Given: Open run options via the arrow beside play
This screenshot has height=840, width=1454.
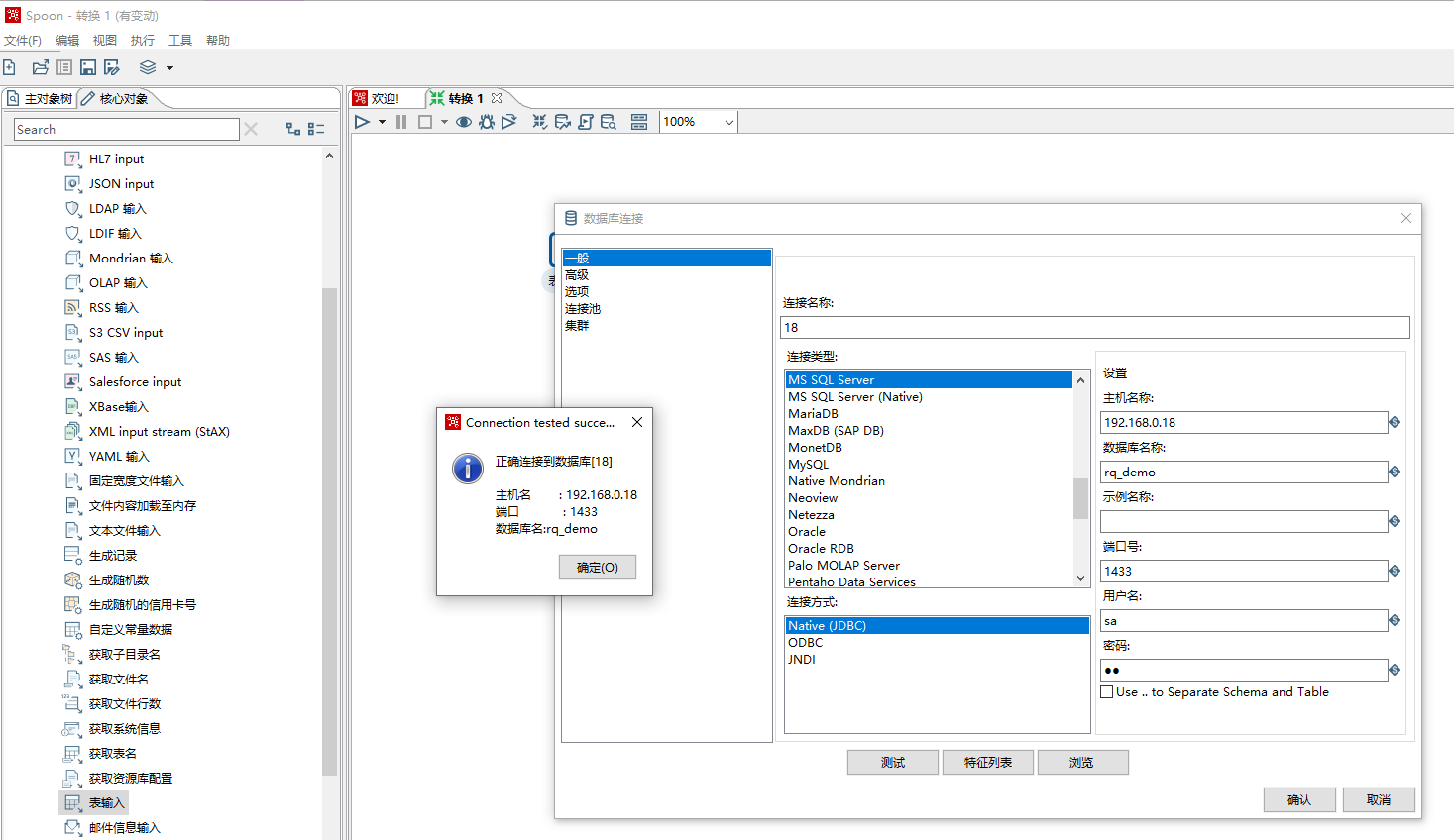Looking at the screenshot, I should [382, 121].
